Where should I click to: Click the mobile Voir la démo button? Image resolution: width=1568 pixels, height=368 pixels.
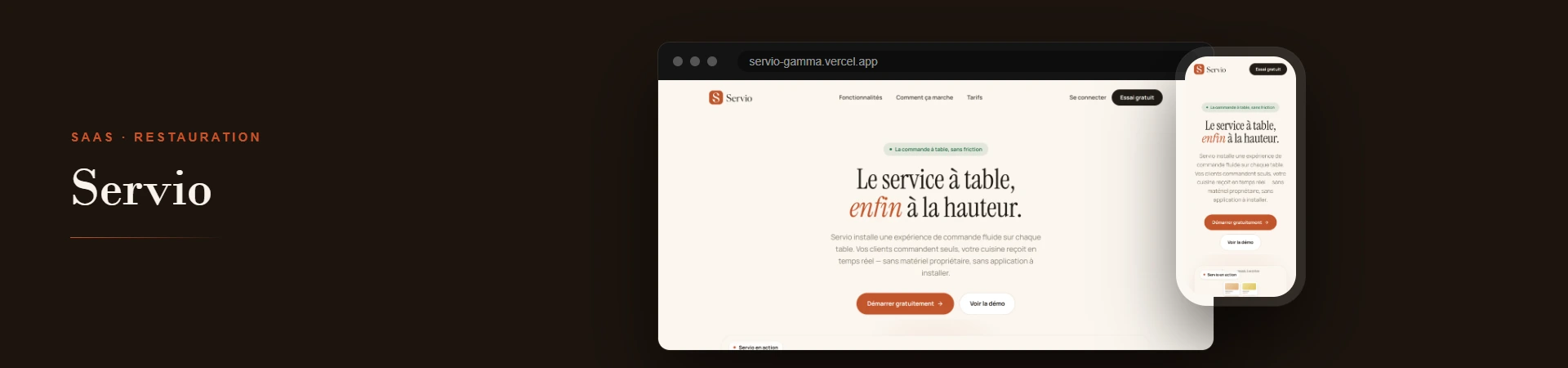1240,242
